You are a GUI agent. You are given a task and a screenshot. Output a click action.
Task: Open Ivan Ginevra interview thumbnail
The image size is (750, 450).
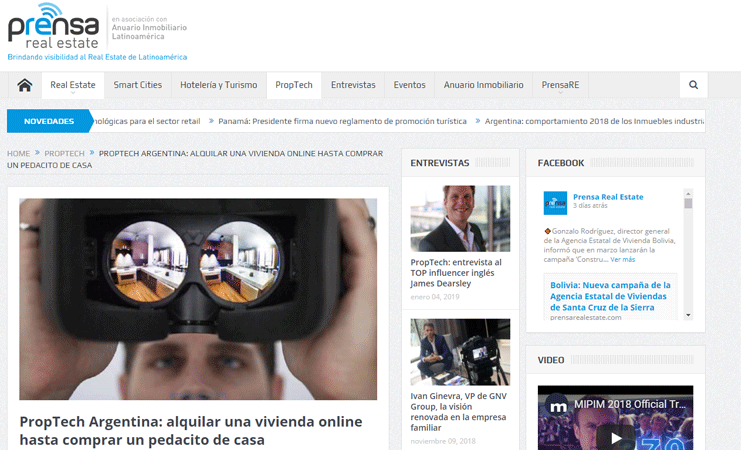point(460,352)
